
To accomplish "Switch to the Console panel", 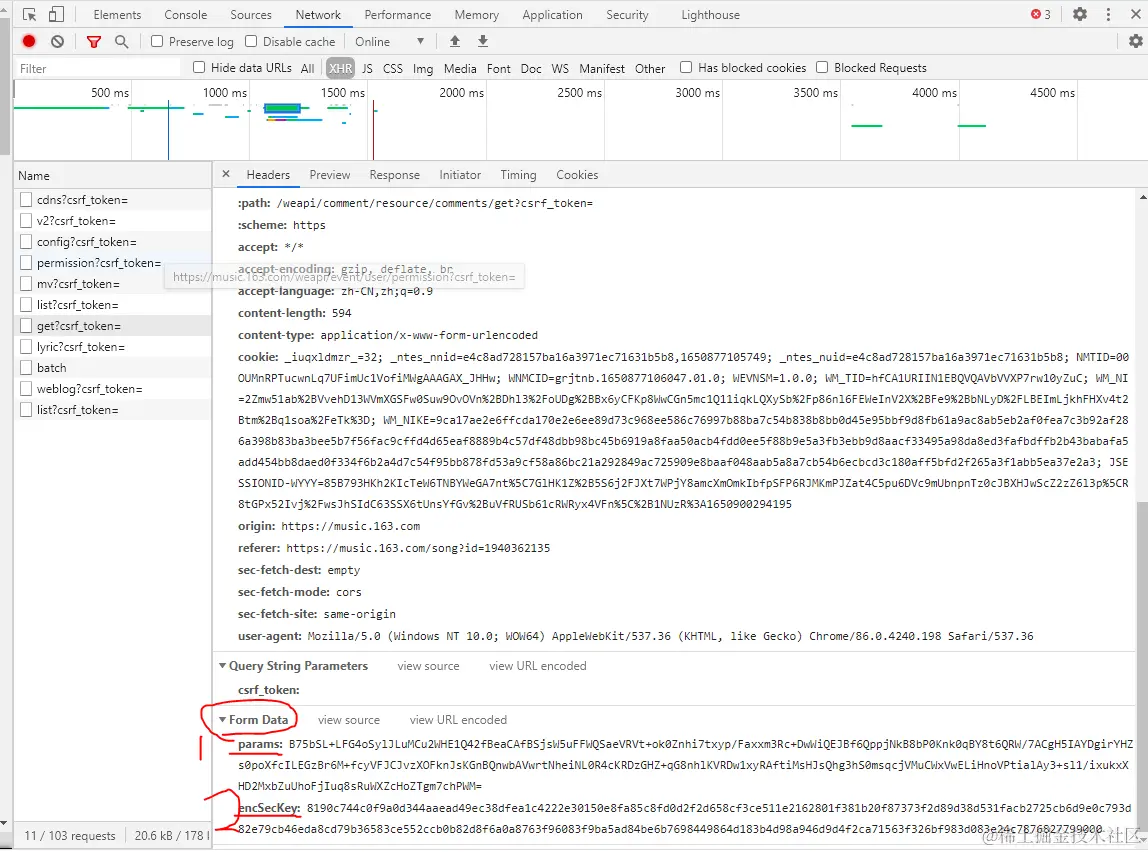I will pyautogui.click(x=186, y=15).
